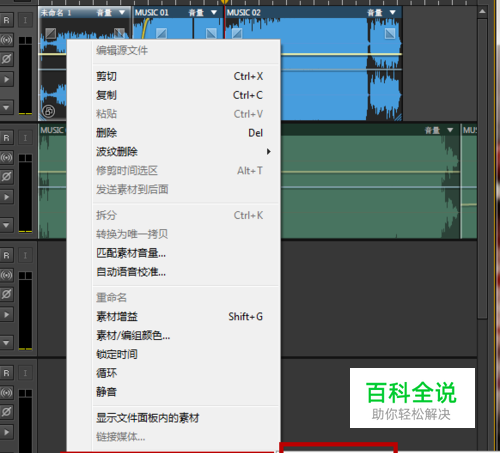Click the fade-in handle on MUSIC 02 clip
This screenshot has height=453, width=500.
click(237, 33)
